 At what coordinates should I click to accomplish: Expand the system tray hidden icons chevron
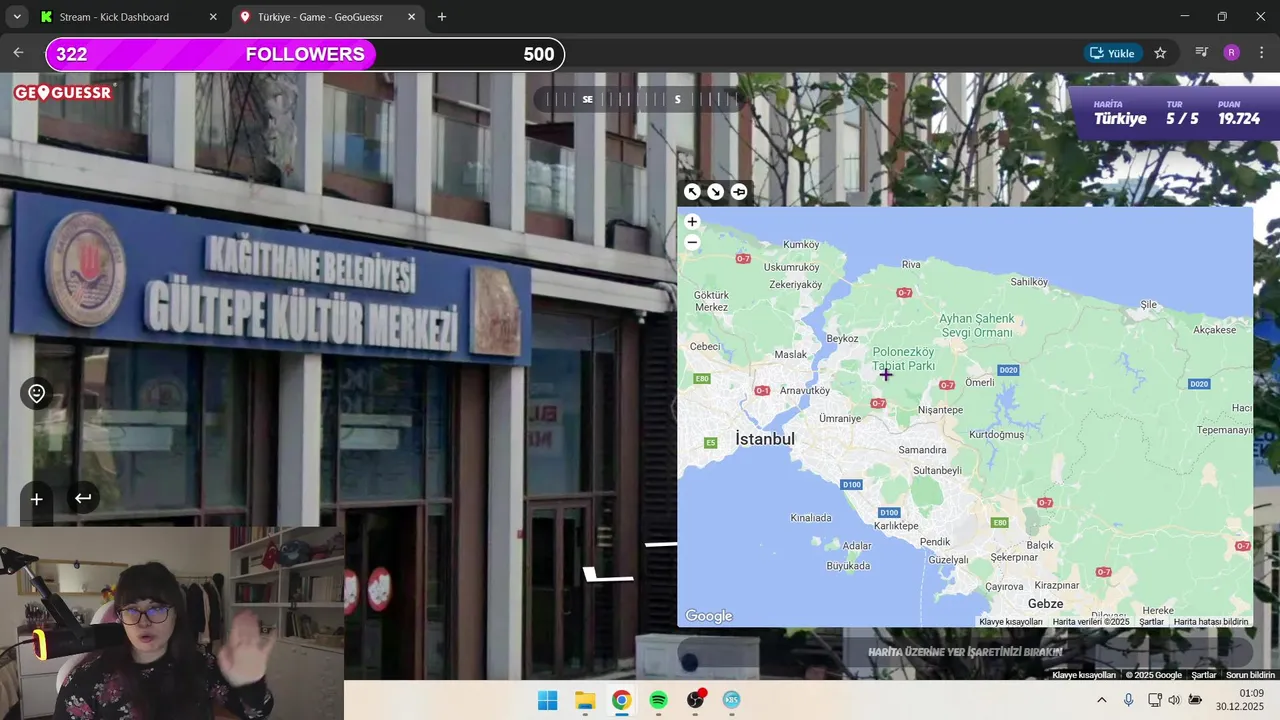pyautogui.click(x=1102, y=700)
